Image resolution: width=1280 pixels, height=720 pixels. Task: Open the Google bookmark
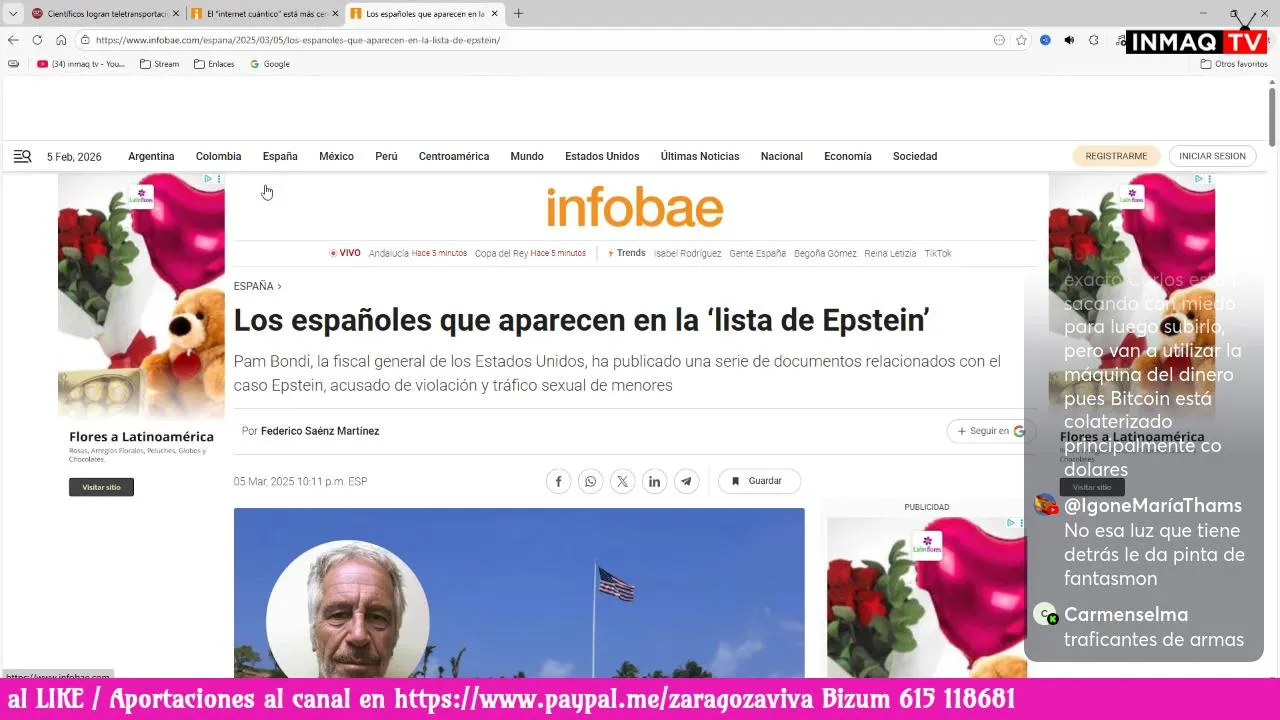pyautogui.click(x=270, y=64)
